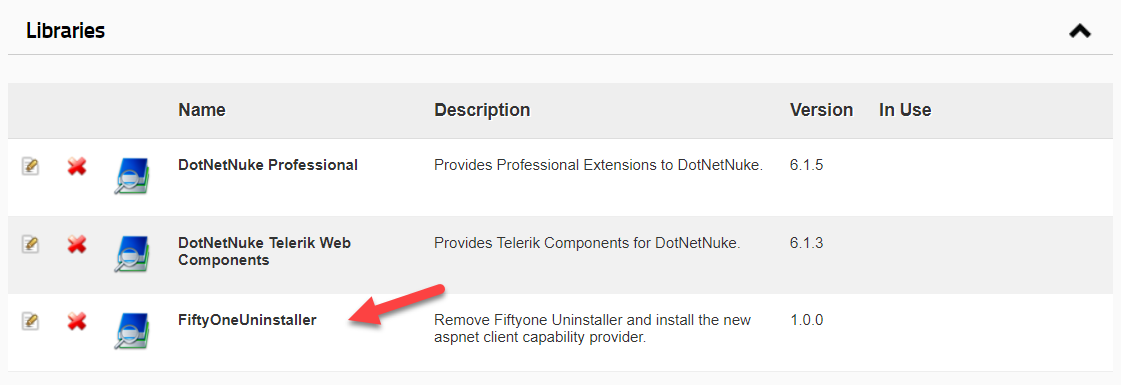Remove FiftyOneUninstaller using red X icon
1121x385 pixels.
point(77,321)
